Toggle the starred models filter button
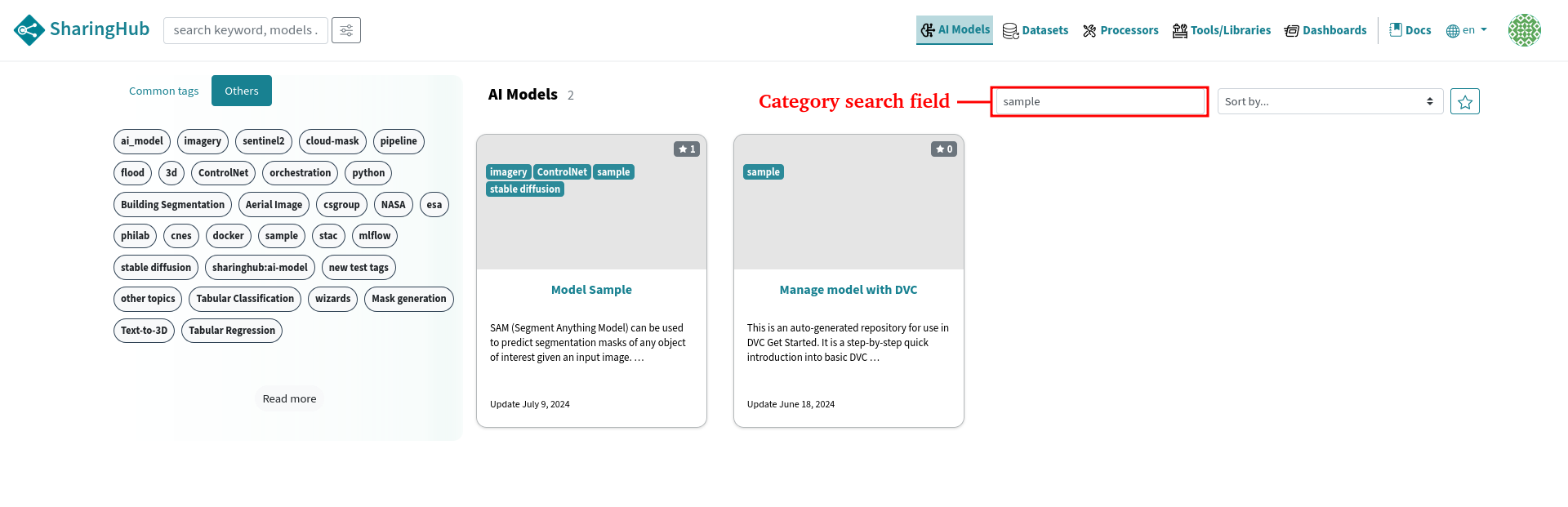1568x507 pixels. (1464, 102)
